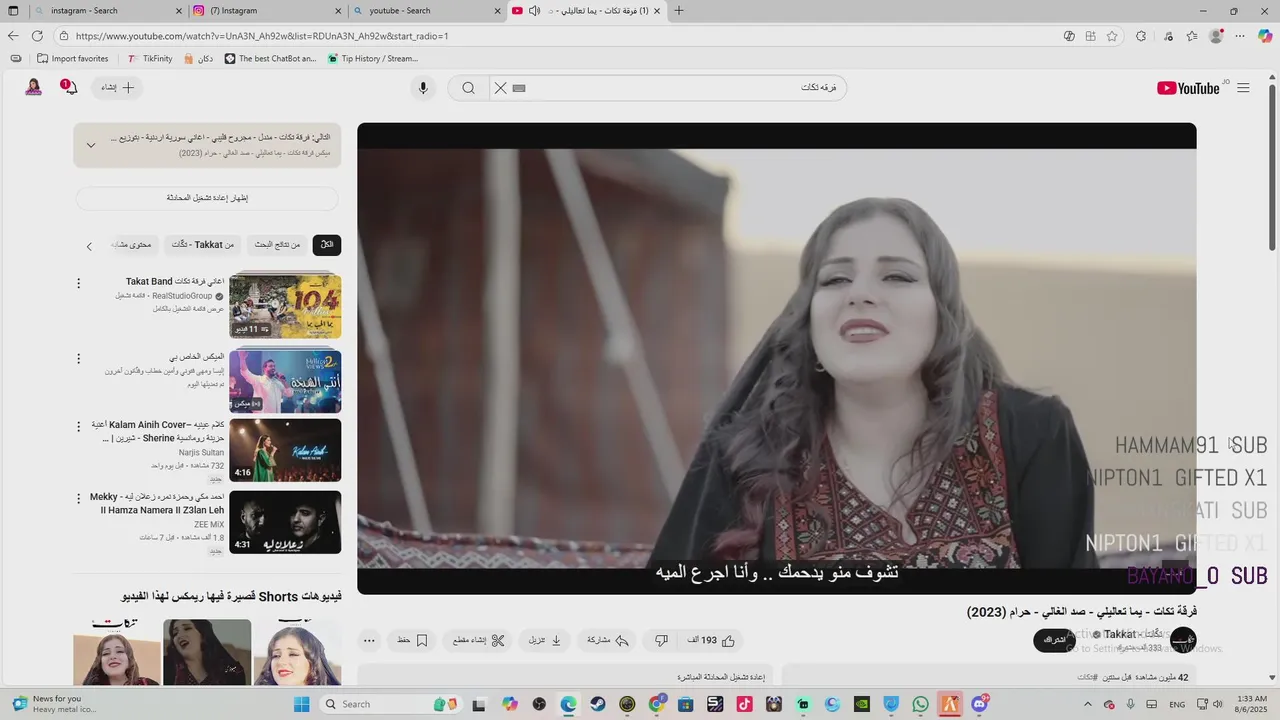Share the video using the share arrow
Image resolution: width=1280 pixels, height=720 pixels.
tap(607, 640)
